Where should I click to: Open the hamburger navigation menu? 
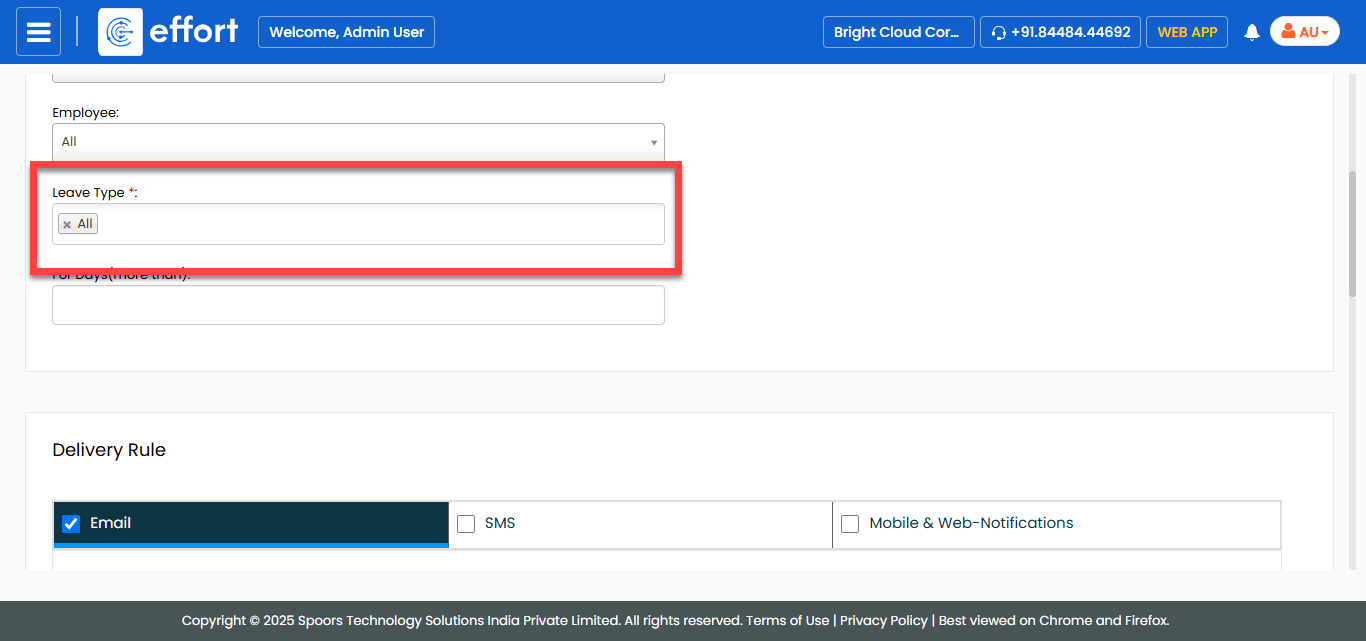[38, 32]
